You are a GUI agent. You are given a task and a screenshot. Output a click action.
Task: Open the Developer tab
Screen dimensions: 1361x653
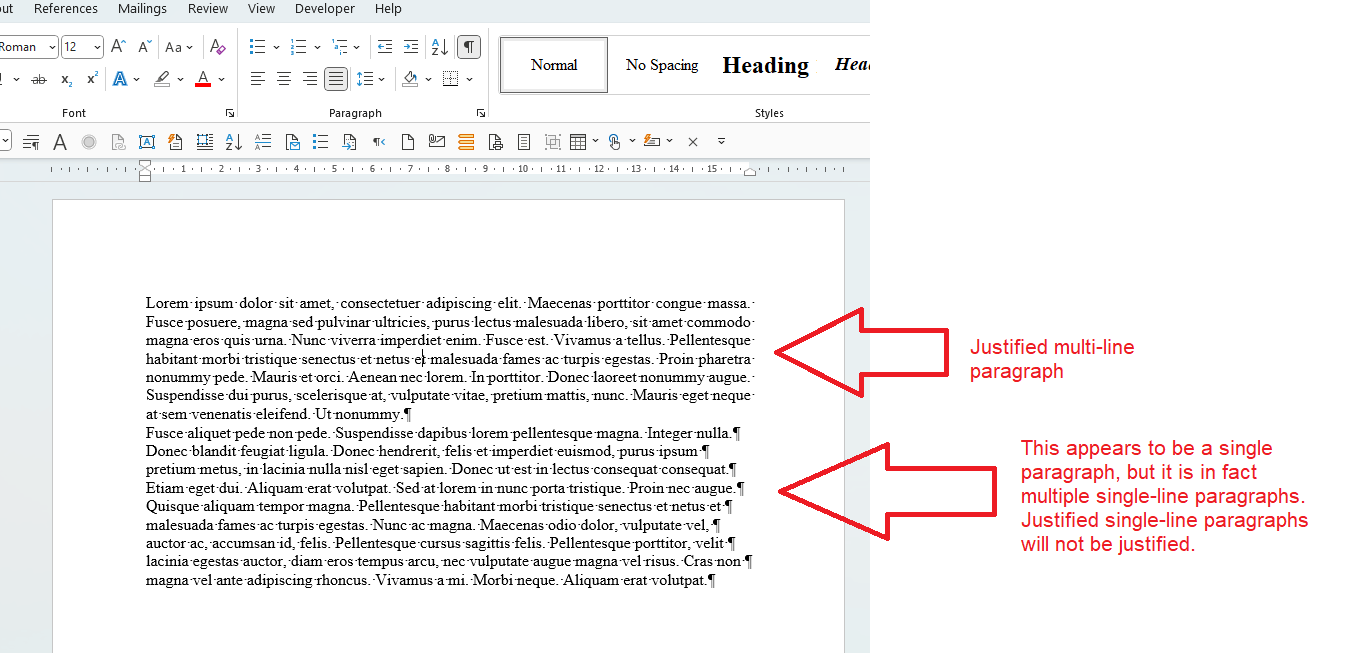325,9
